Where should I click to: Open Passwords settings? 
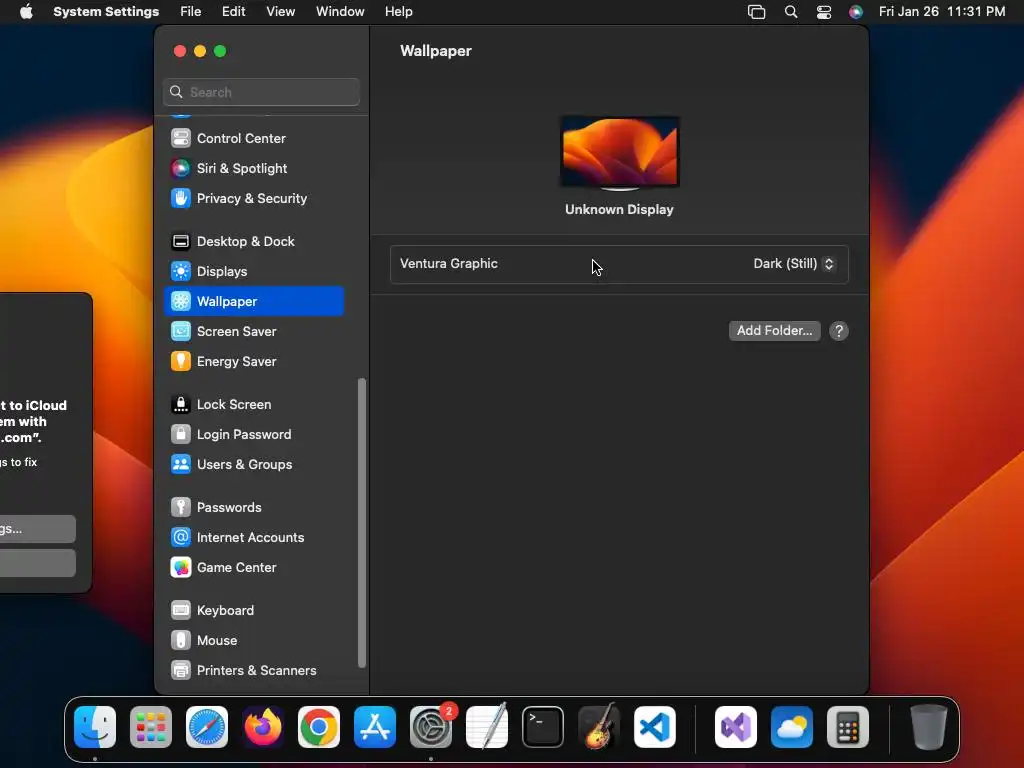pyautogui.click(x=254, y=508)
